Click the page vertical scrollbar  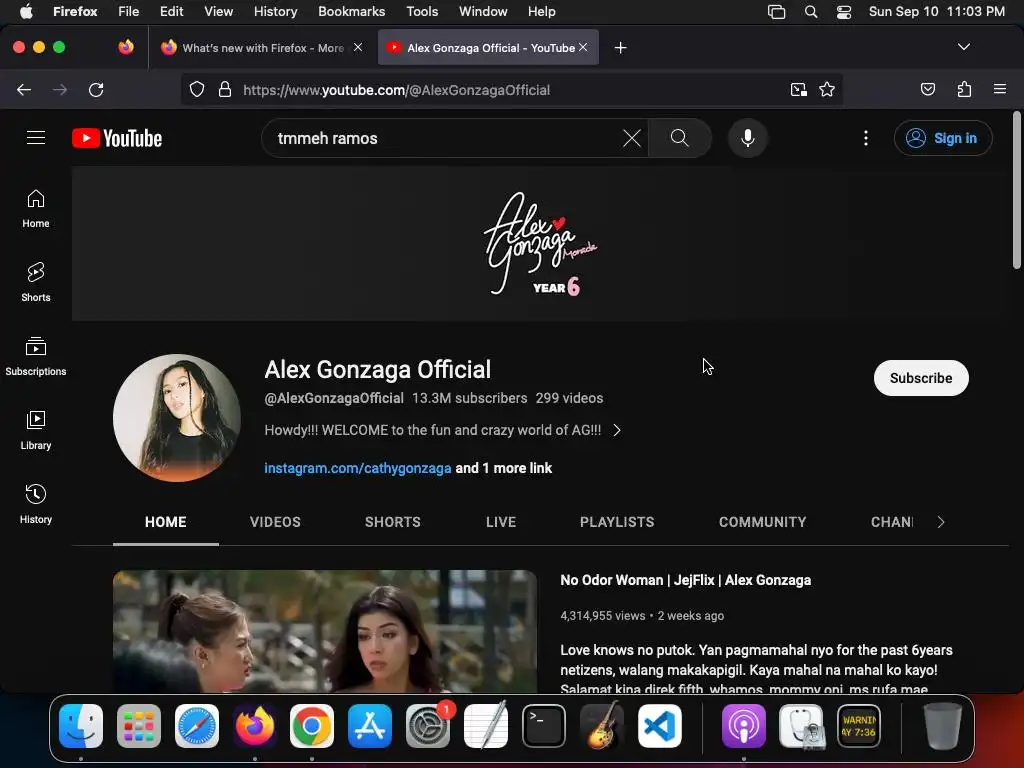point(1017,190)
